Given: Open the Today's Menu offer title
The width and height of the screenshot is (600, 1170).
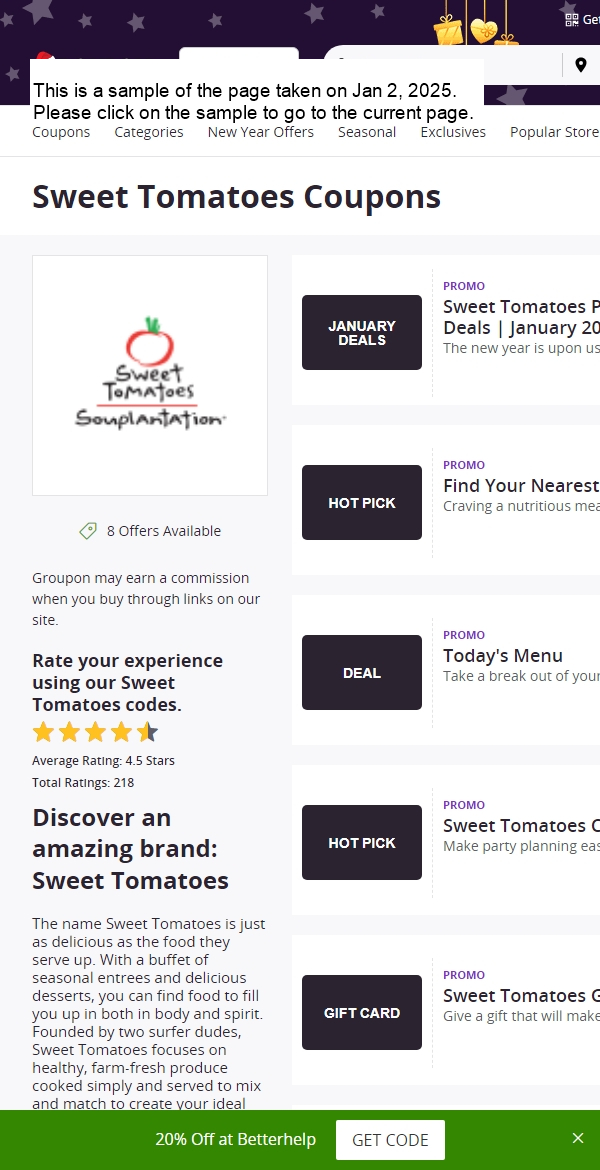Looking at the screenshot, I should pos(503,656).
